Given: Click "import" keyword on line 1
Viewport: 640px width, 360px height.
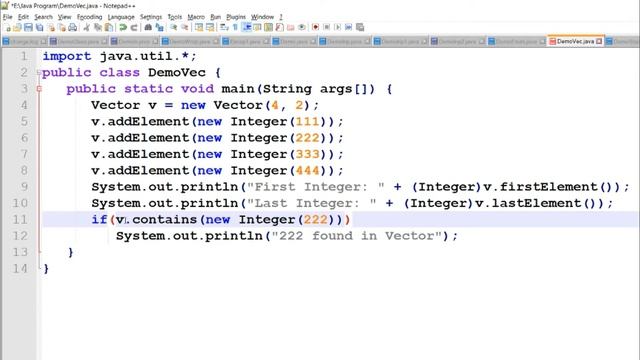Looking at the screenshot, I should point(67,56).
